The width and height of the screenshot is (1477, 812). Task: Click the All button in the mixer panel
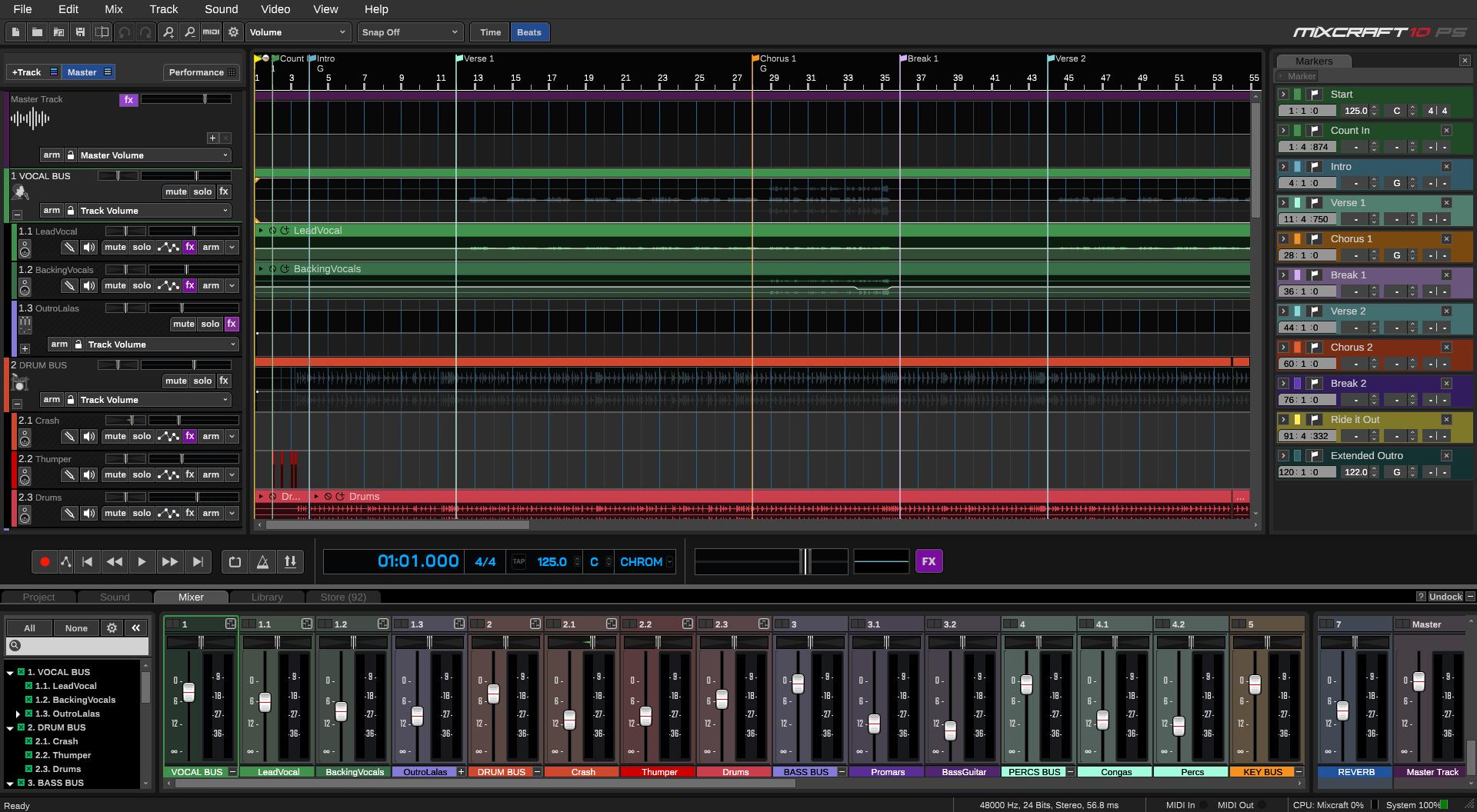[29, 628]
